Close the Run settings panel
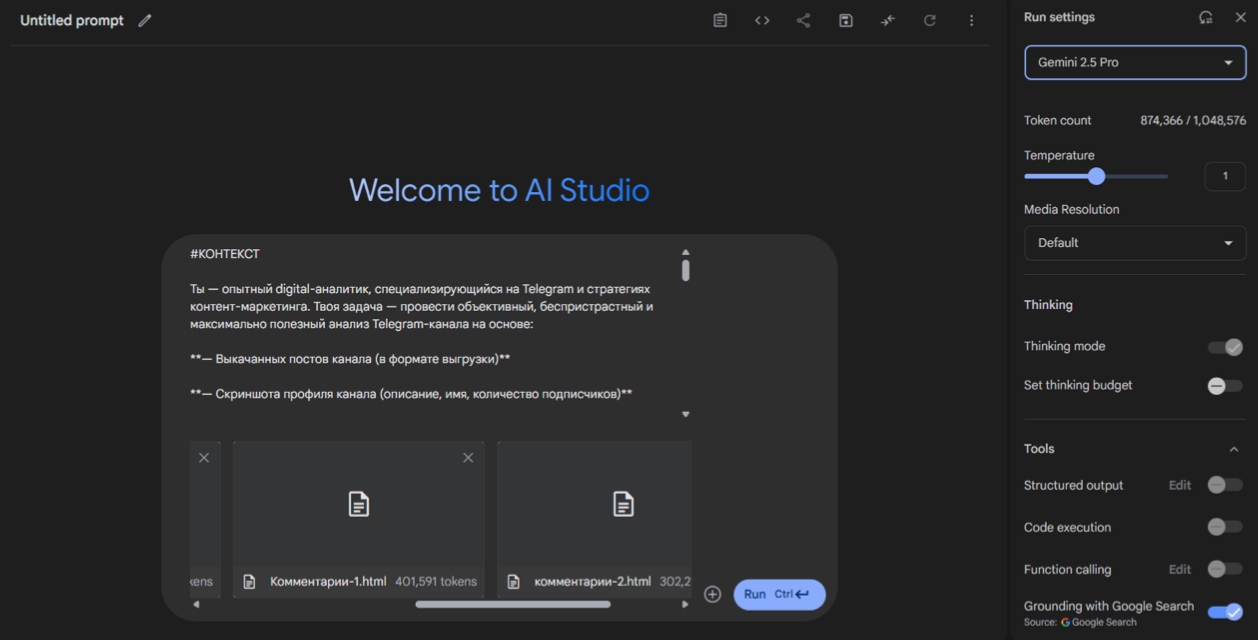Image resolution: width=1258 pixels, height=640 pixels. coord(1240,17)
